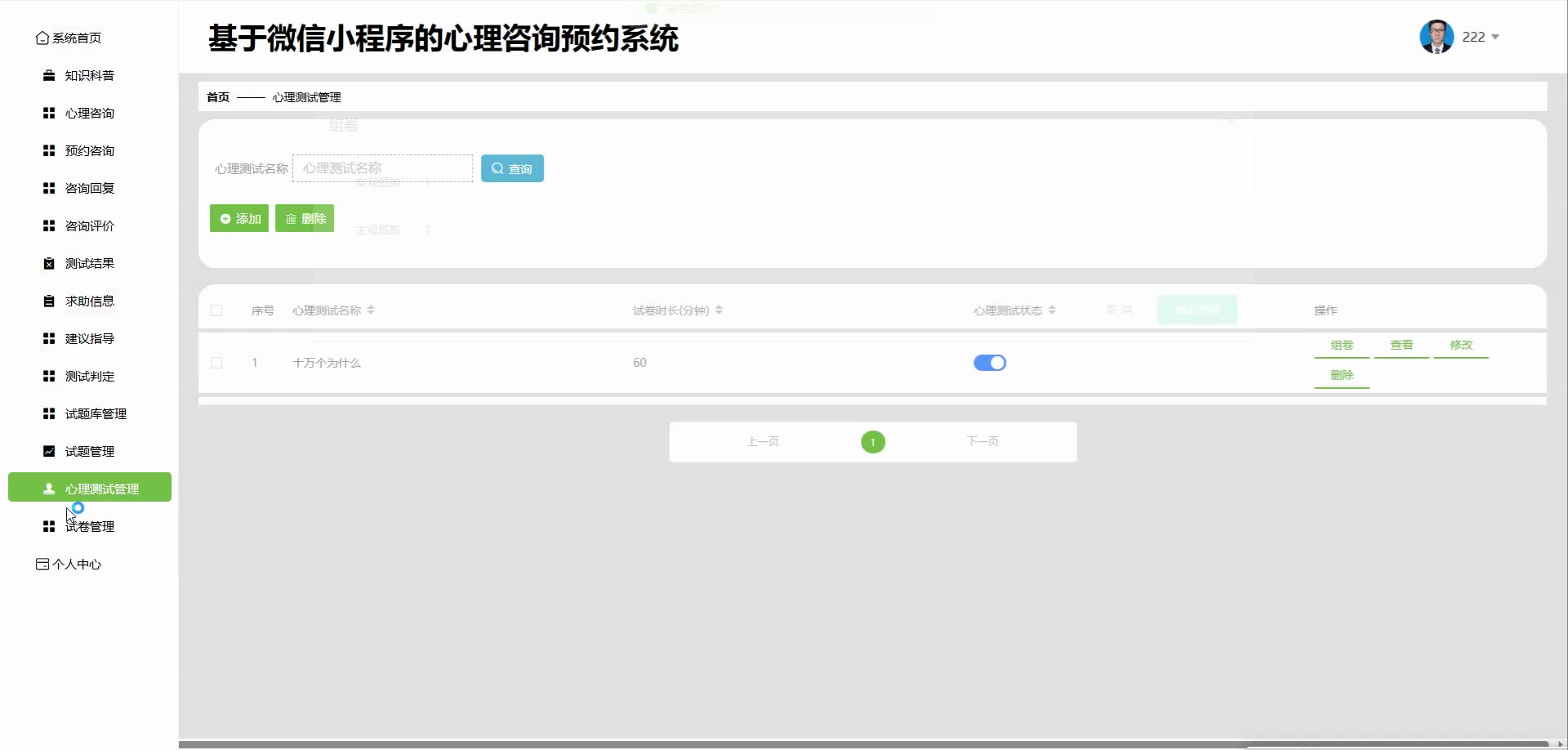Open 试题库管理 in the sidebar
Screen dimensions: 1568x750
96,414
